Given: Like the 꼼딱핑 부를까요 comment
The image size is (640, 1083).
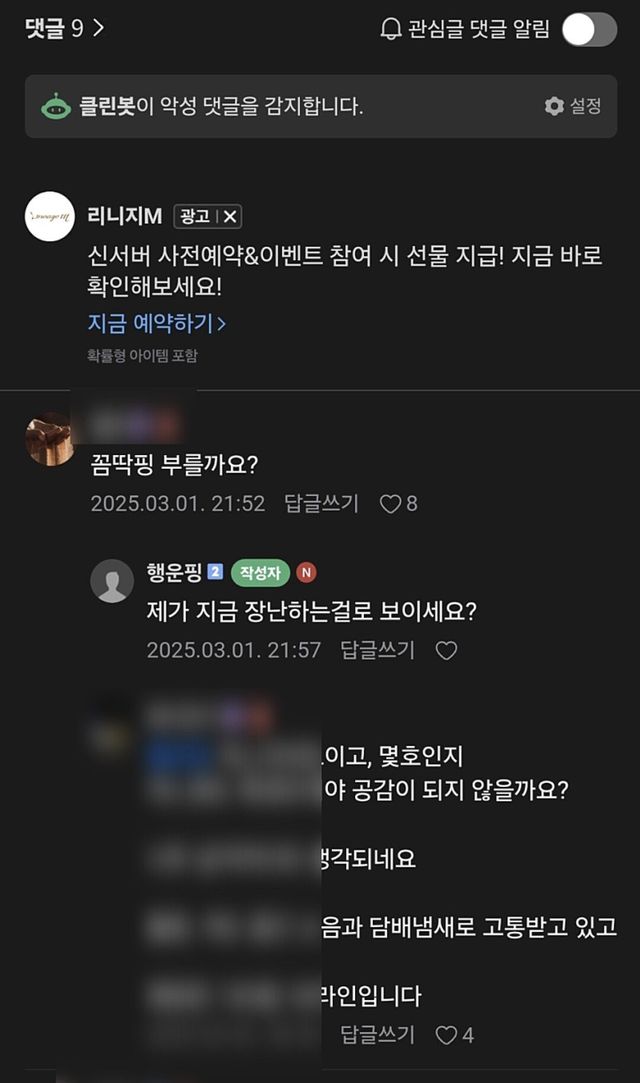Looking at the screenshot, I should (390, 504).
